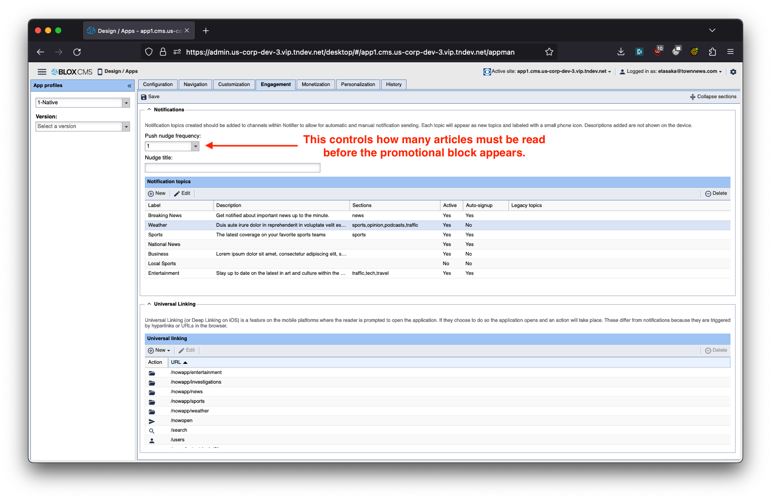
Task: Delete the selected notification topic
Action: [716, 194]
